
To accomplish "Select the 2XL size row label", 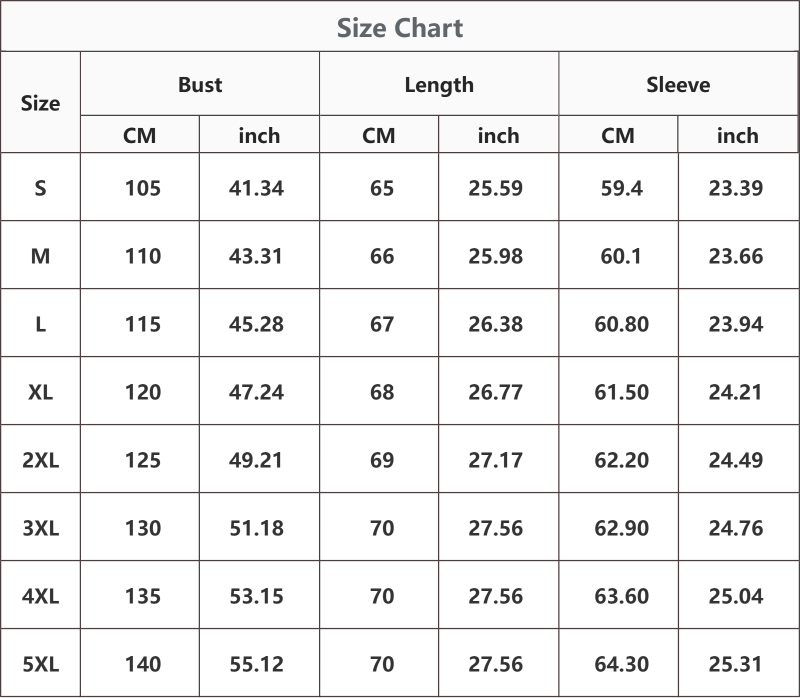I will (x=40, y=460).
